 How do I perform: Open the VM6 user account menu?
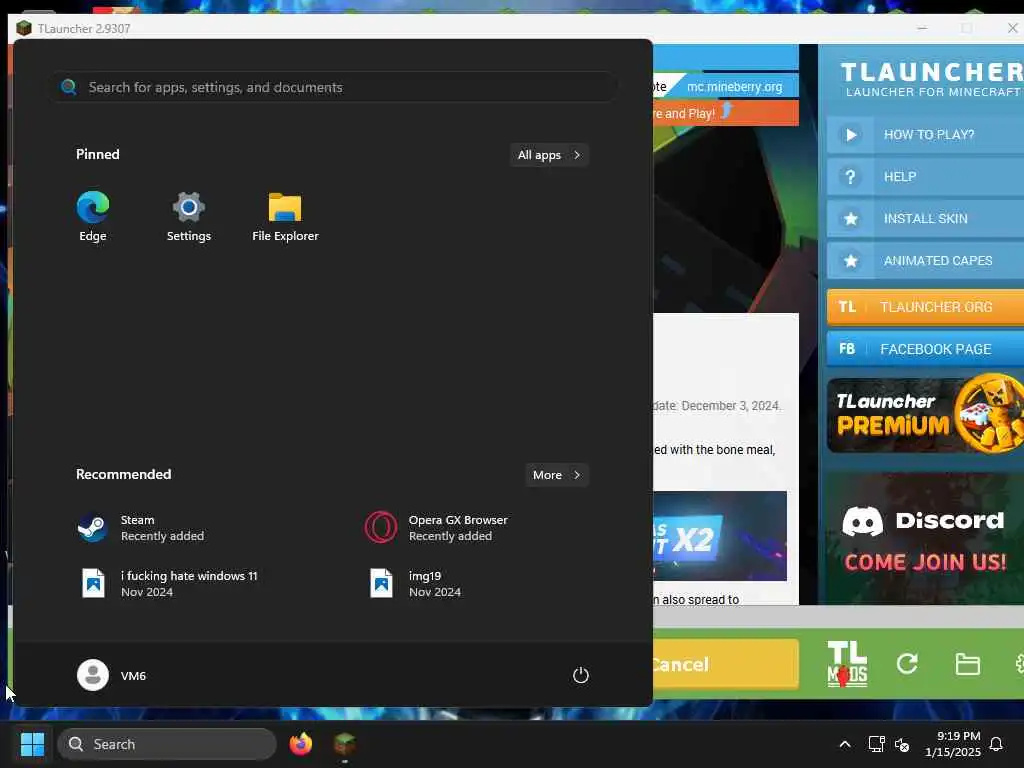pyautogui.click(x=112, y=675)
